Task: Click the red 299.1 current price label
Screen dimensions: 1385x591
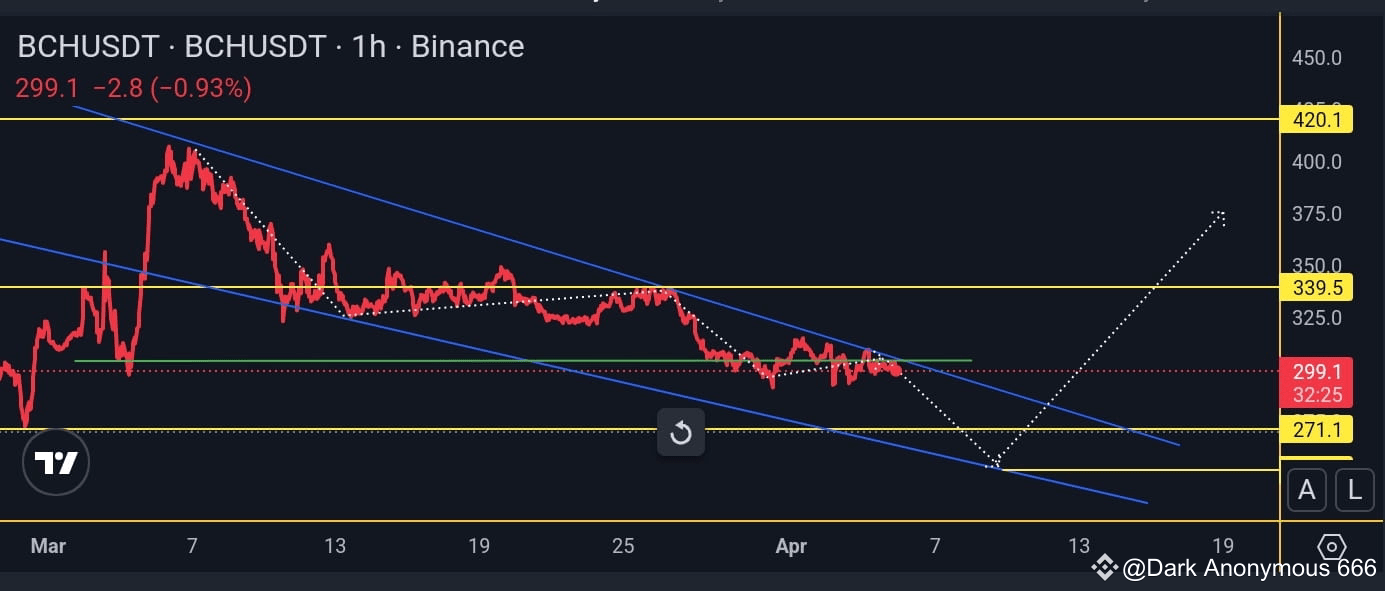Action: click(1316, 371)
